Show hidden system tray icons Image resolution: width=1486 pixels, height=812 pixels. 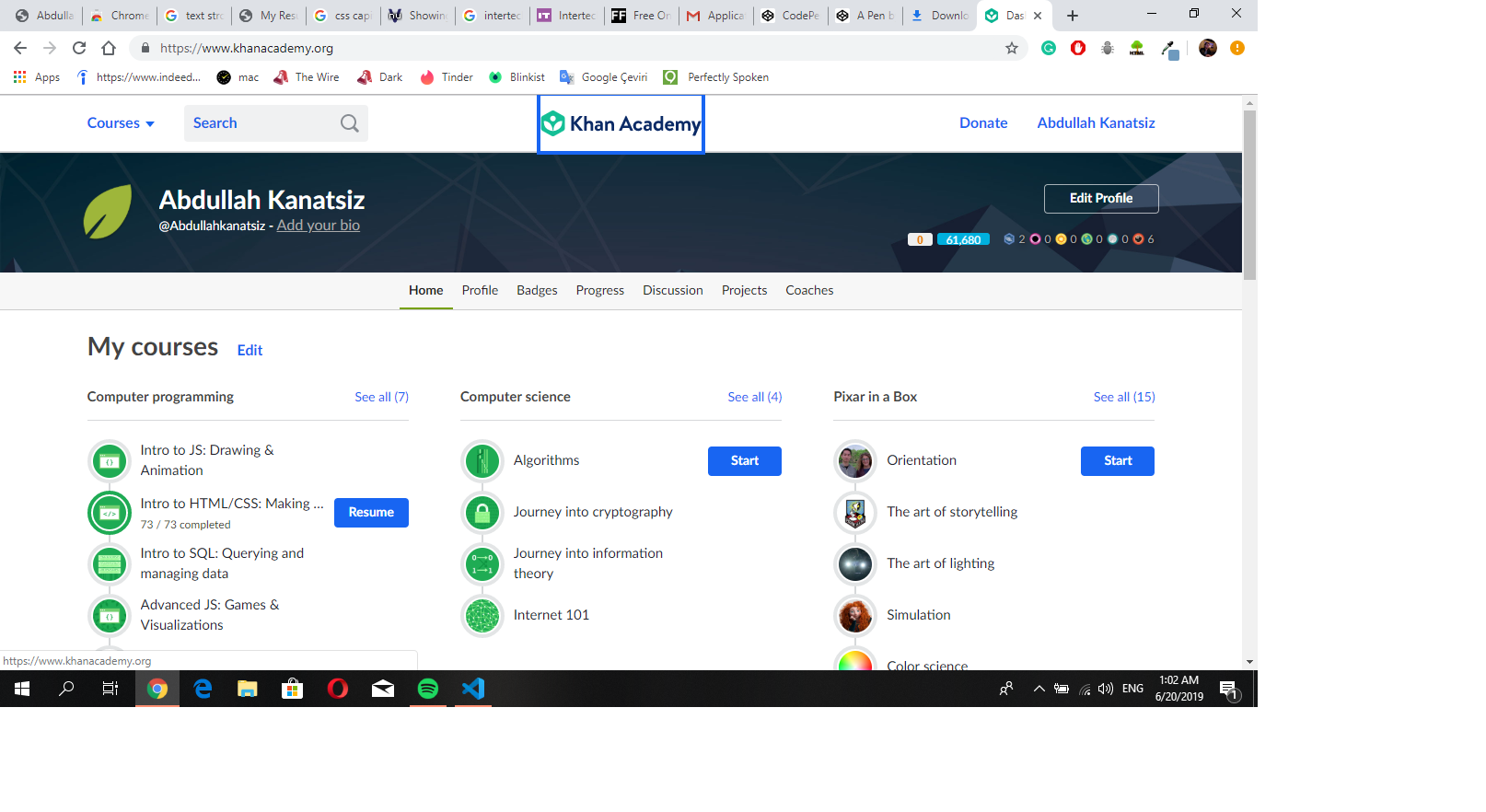click(1039, 689)
